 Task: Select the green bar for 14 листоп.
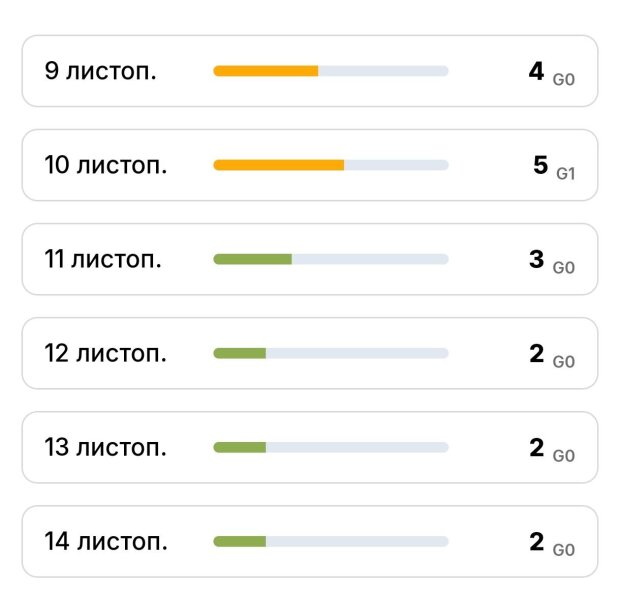(240, 542)
